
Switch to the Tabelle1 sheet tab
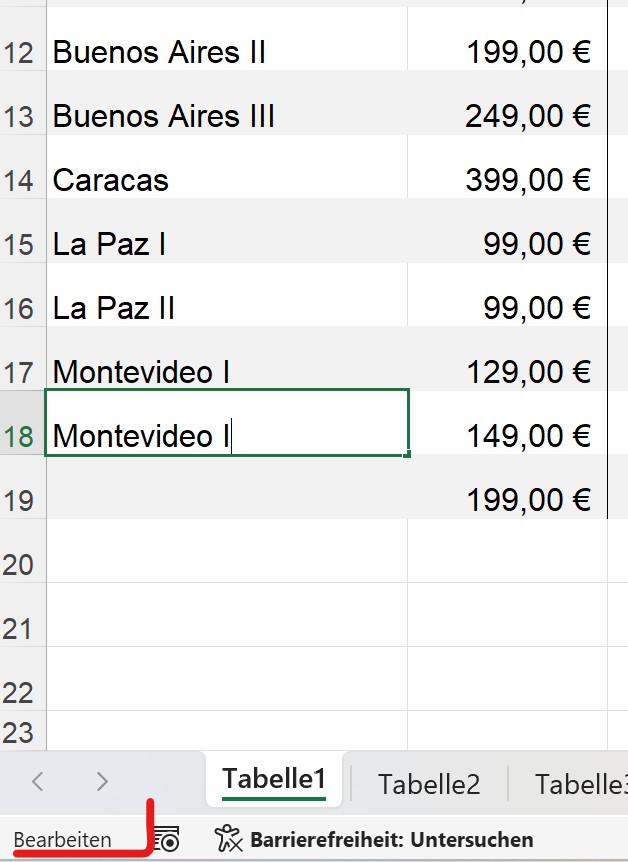click(x=274, y=780)
